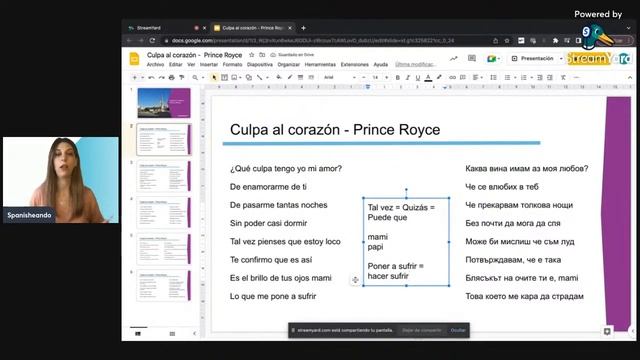Click the Última modificación link
This screenshot has width=640, height=360.
click(416, 64)
